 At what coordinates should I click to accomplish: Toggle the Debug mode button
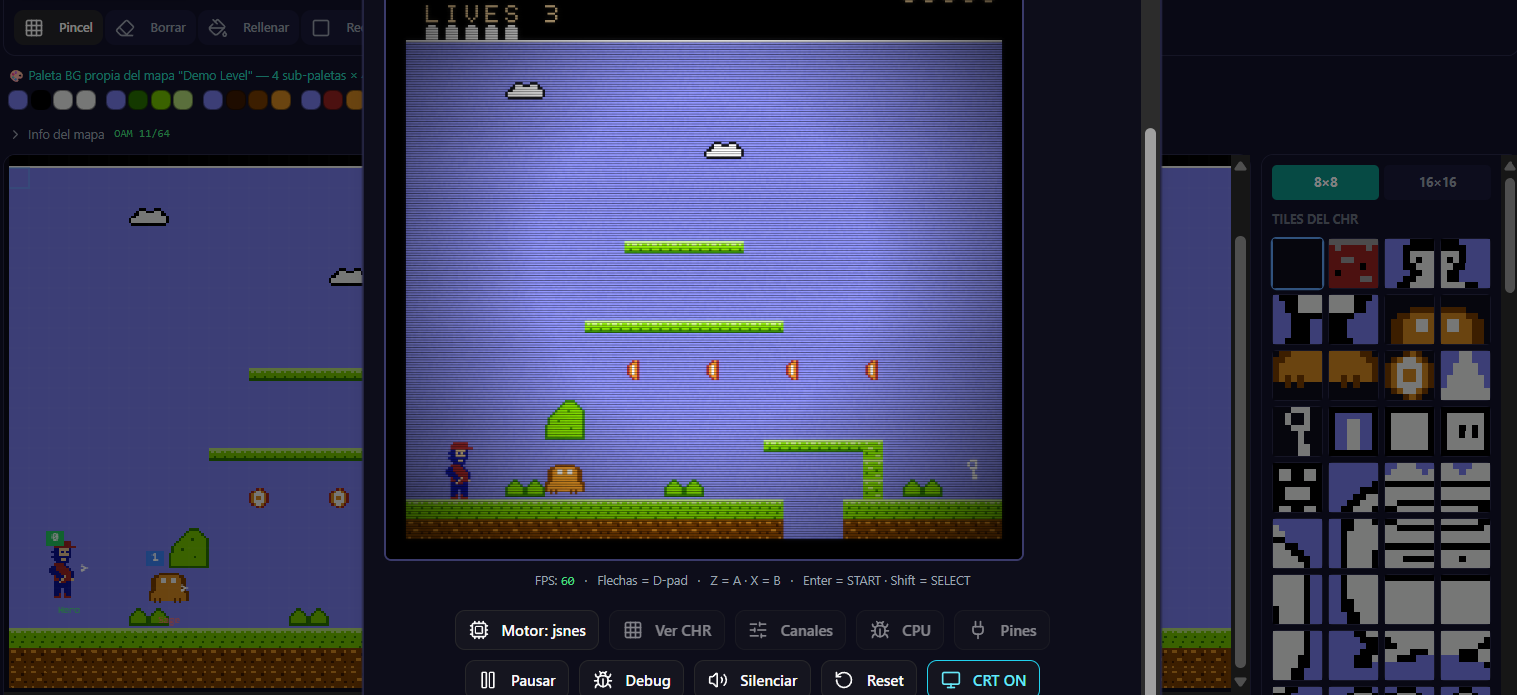click(x=631, y=679)
